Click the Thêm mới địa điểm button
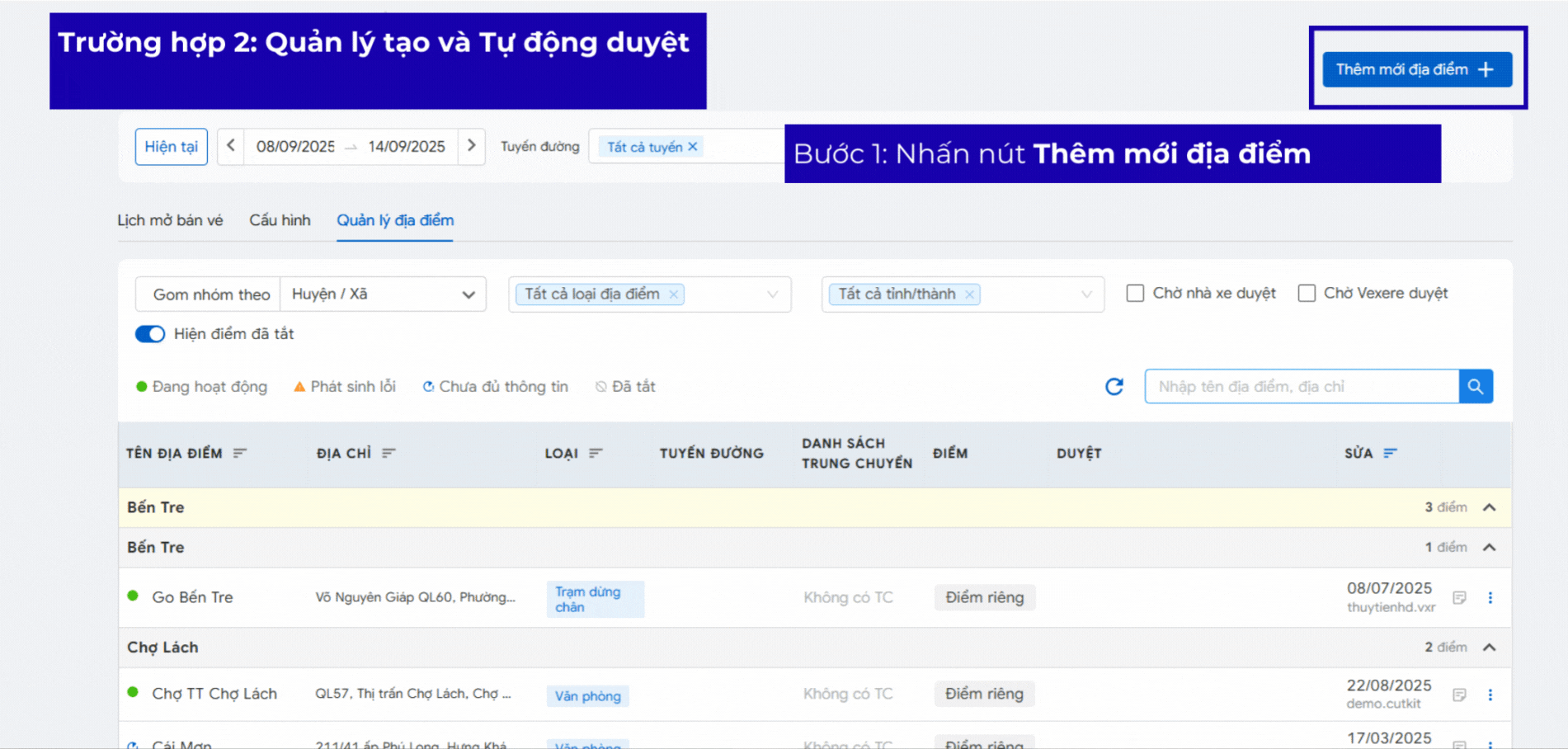This screenshot has height=749, width=1568. click(x=1416, y=69)
